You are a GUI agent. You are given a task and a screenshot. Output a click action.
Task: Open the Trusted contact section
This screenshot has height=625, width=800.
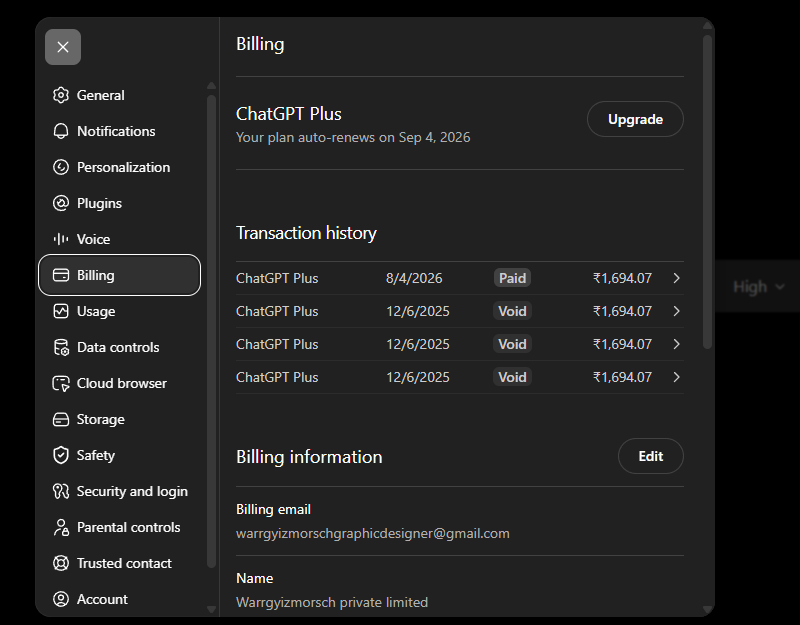pos(119,563)
